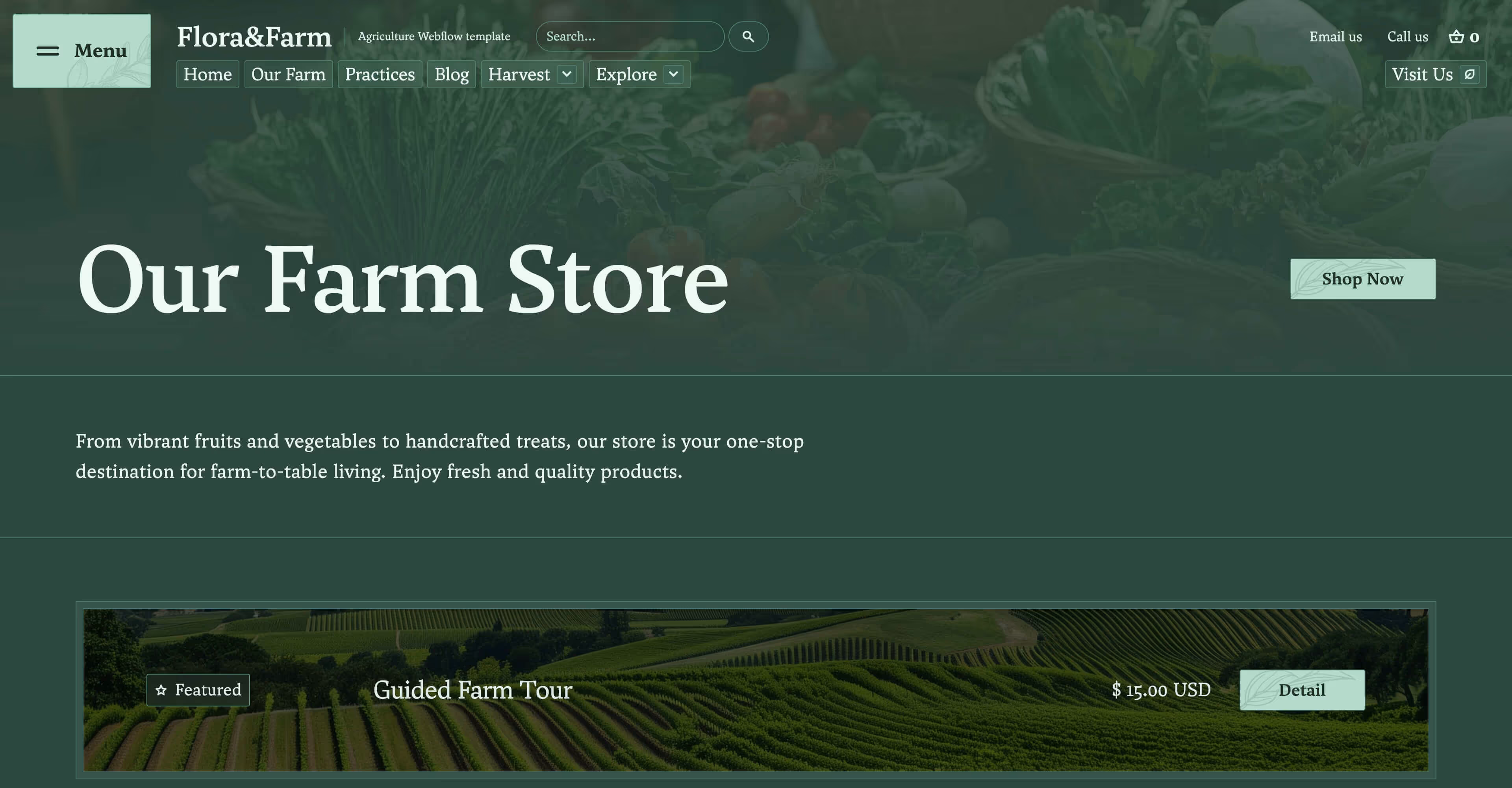This screenshot has height=788, width=1512.
Task: Expand the Harvest dropdown chevron
Action: tap(567, 74)
